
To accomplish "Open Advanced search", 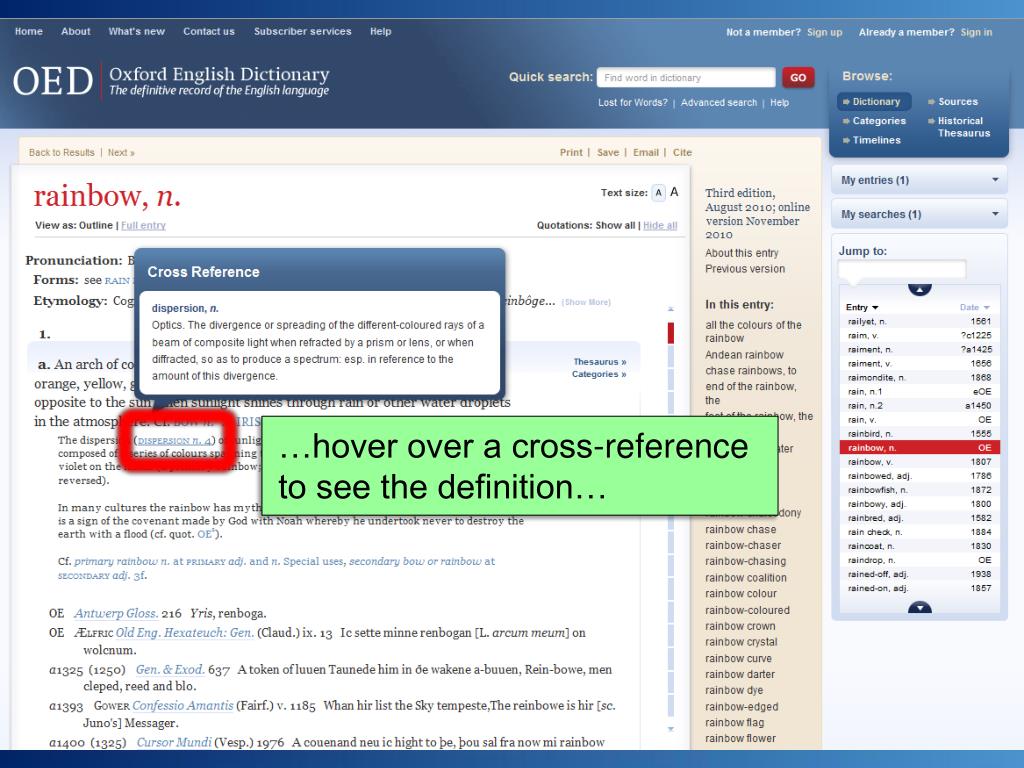I will click(719, 103).
